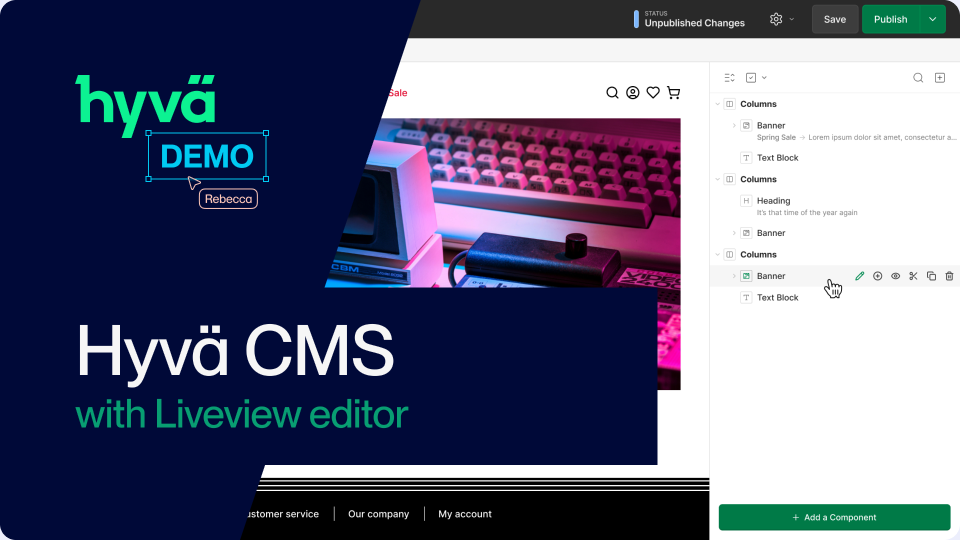Click the green Publish button
This screenshot has width=960, height=540.
pos(890,19)
